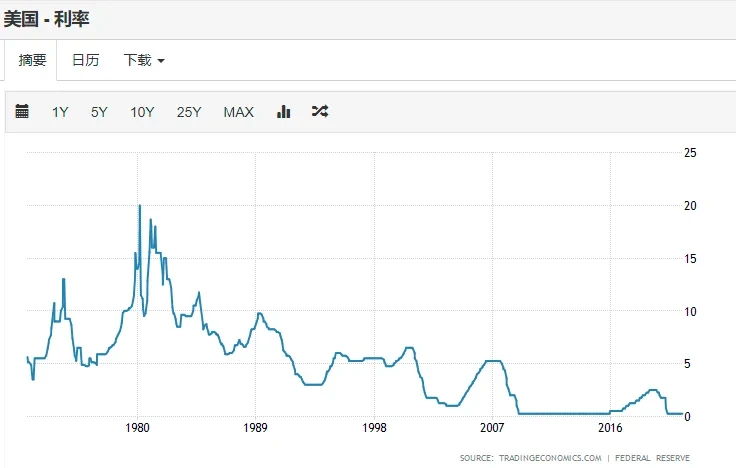The image size is (736, 468).
Task: Select the 5Y time range
Action: pos(99,112)
